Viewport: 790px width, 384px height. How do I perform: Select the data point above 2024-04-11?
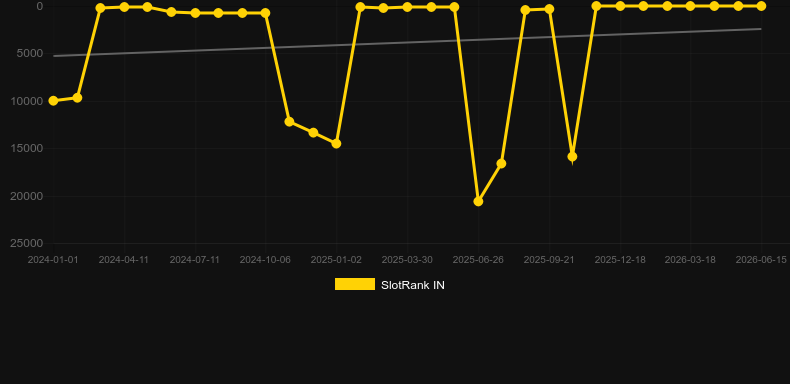[x=124, y=7]
